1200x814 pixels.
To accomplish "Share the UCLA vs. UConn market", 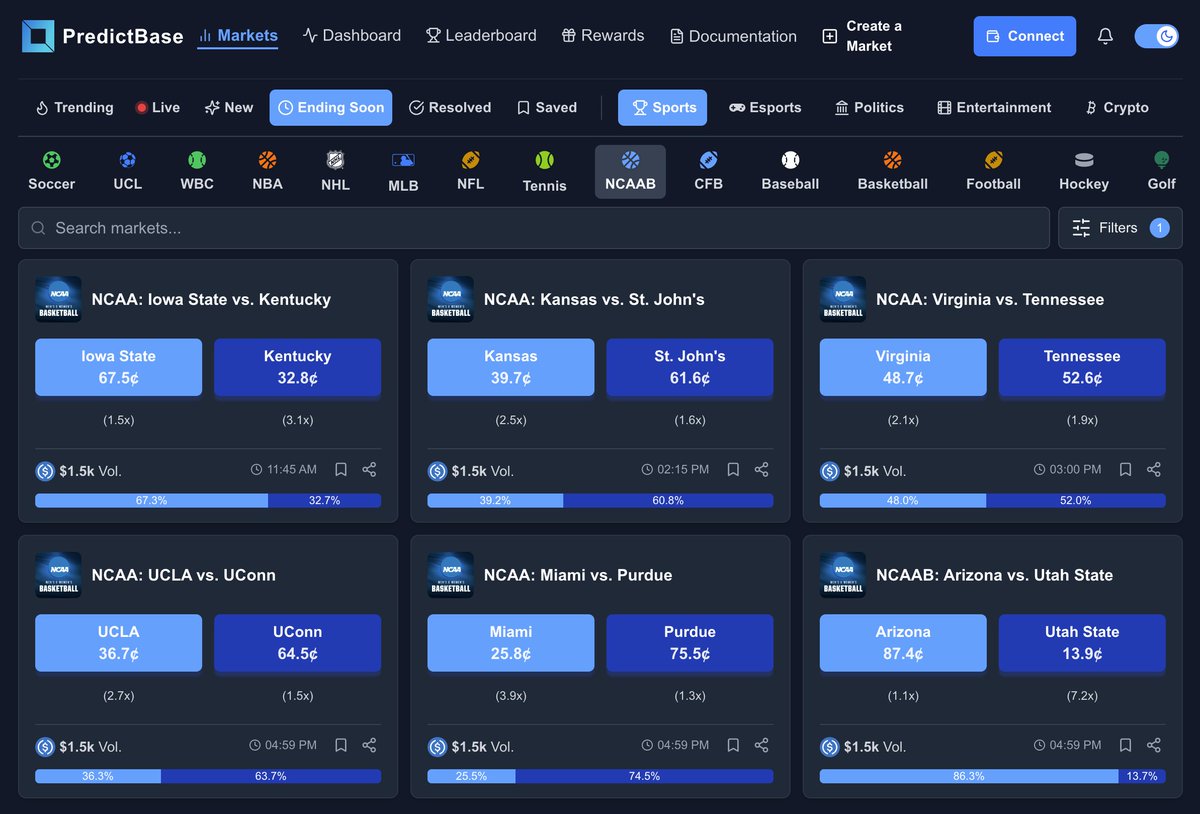I will point(369,745).
